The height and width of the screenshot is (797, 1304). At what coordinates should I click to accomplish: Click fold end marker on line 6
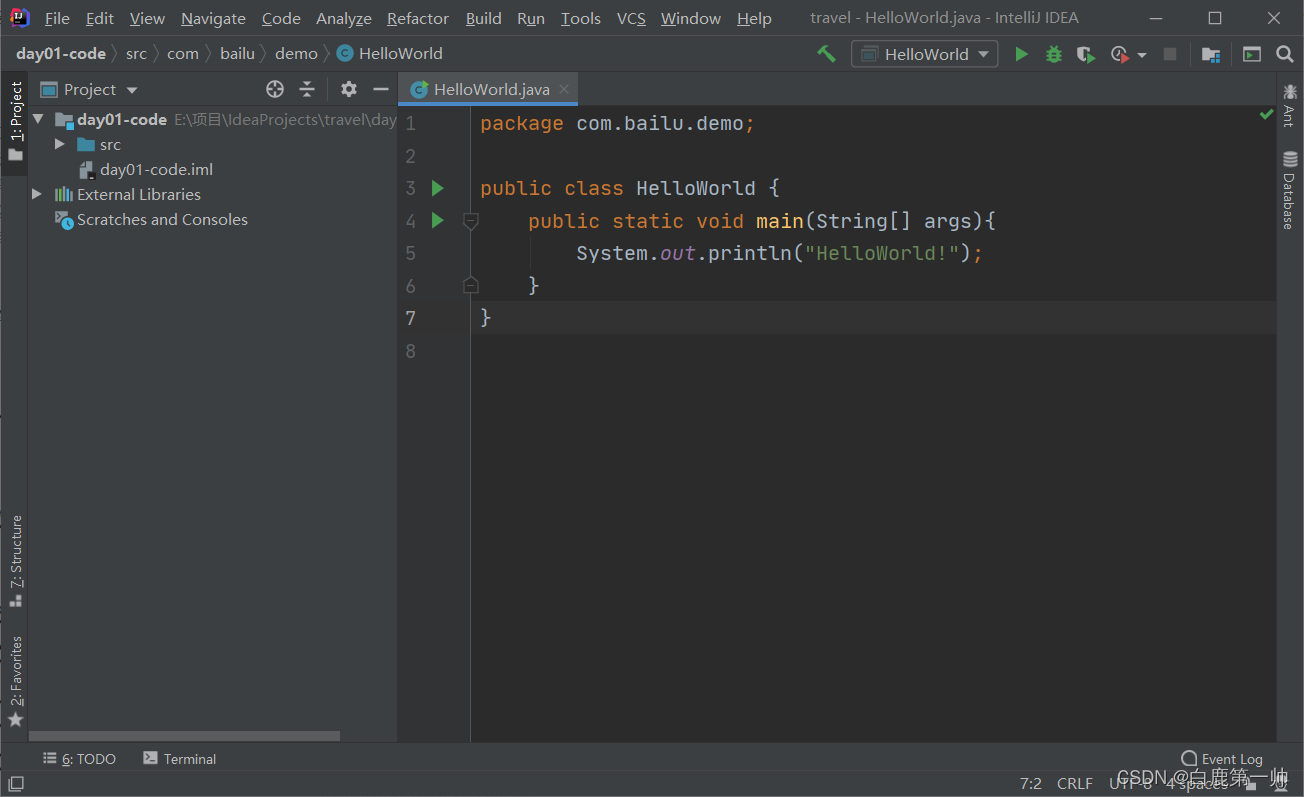(471, 285)
